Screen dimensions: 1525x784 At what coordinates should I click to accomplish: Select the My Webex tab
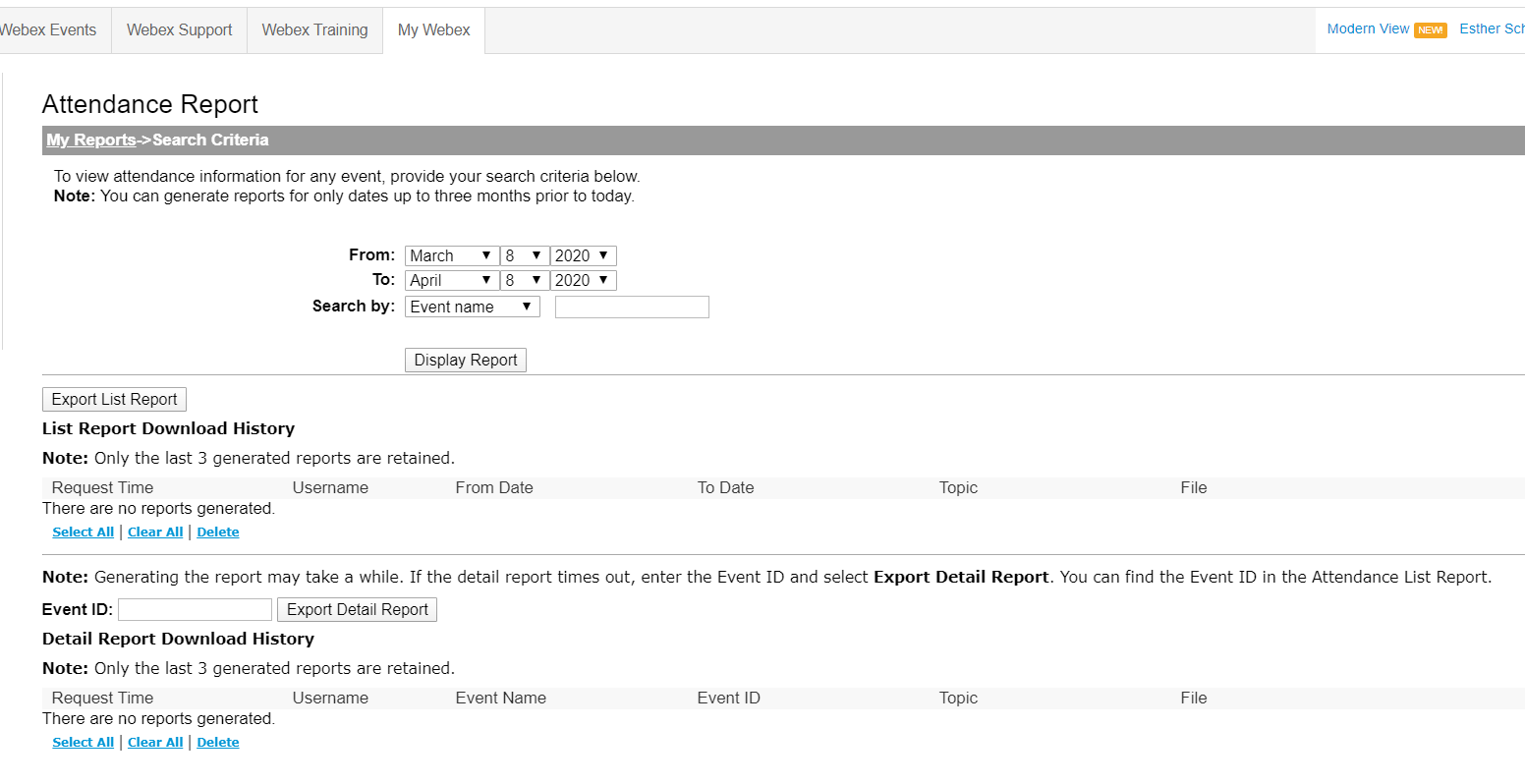click(x=434, y=30)
